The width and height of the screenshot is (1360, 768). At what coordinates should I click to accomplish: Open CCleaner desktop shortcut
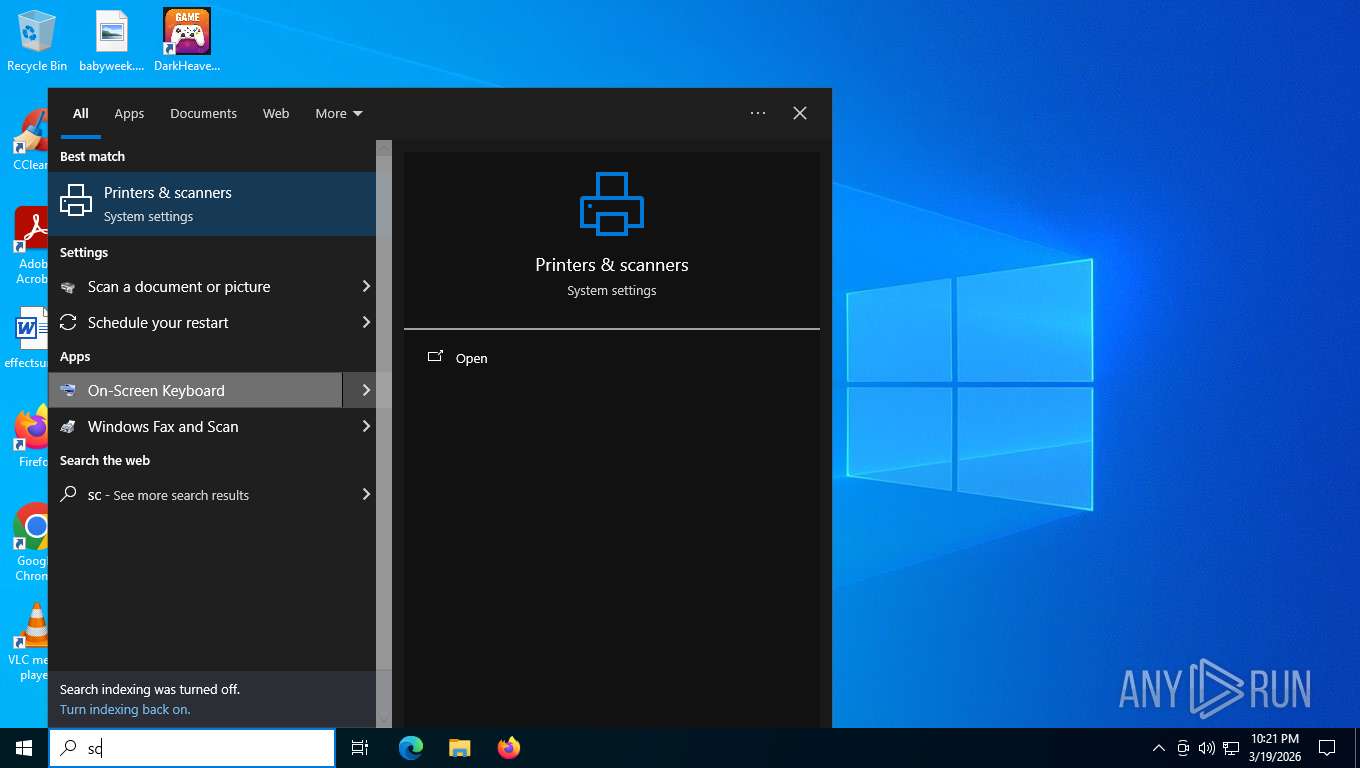31,140
